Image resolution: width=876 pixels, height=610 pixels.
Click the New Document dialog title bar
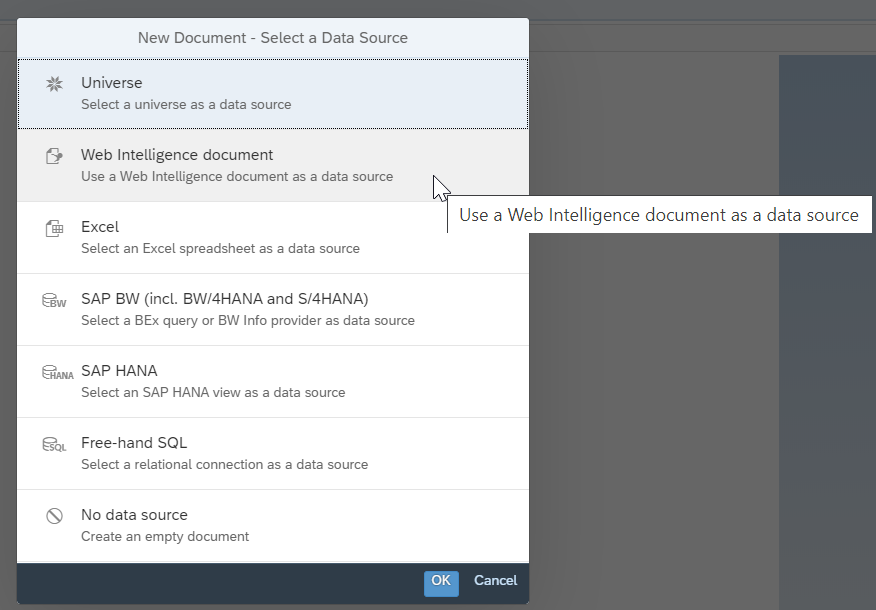pyautogui.click(x=272, y=37)
